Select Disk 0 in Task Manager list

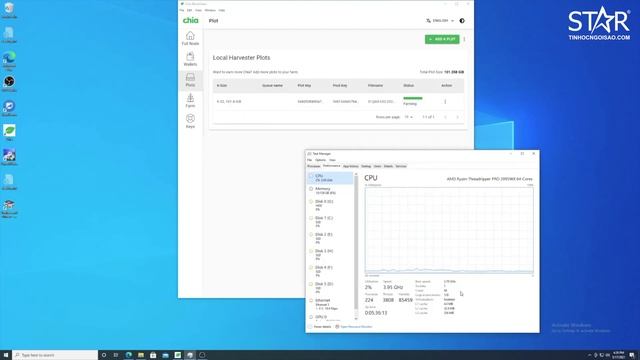(330, 205)
